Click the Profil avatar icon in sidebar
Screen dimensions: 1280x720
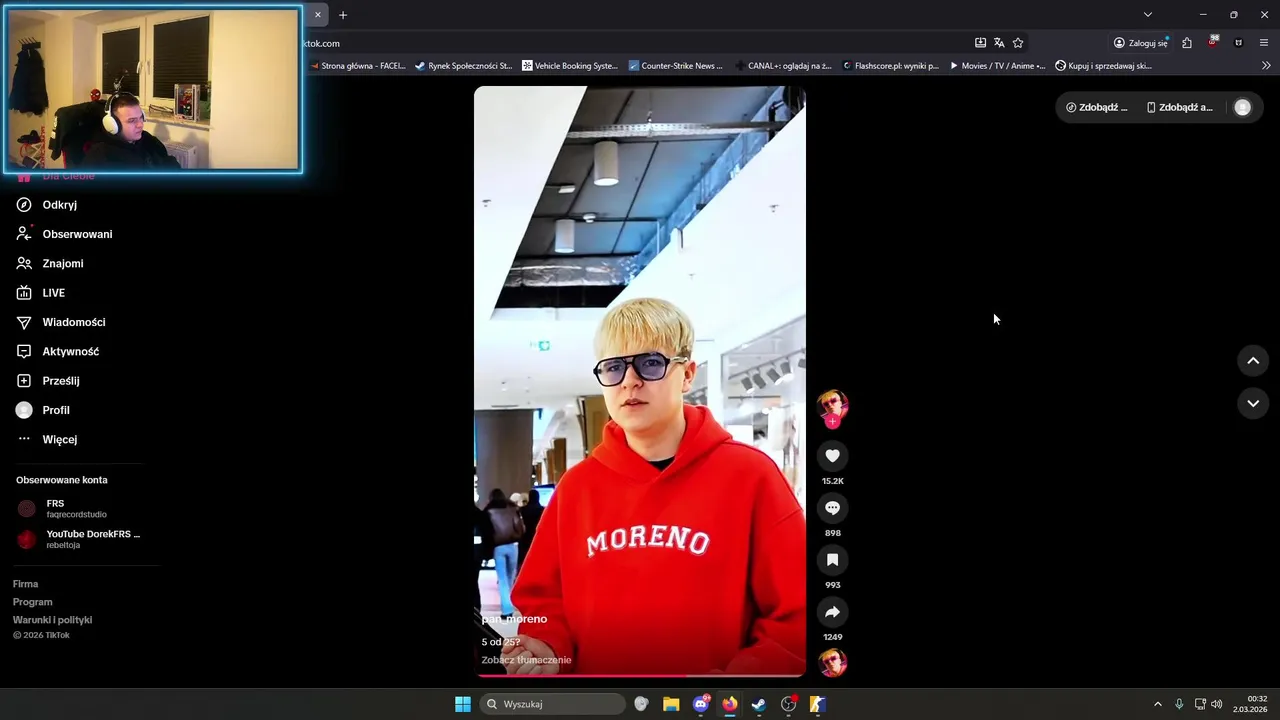(24, 410)
